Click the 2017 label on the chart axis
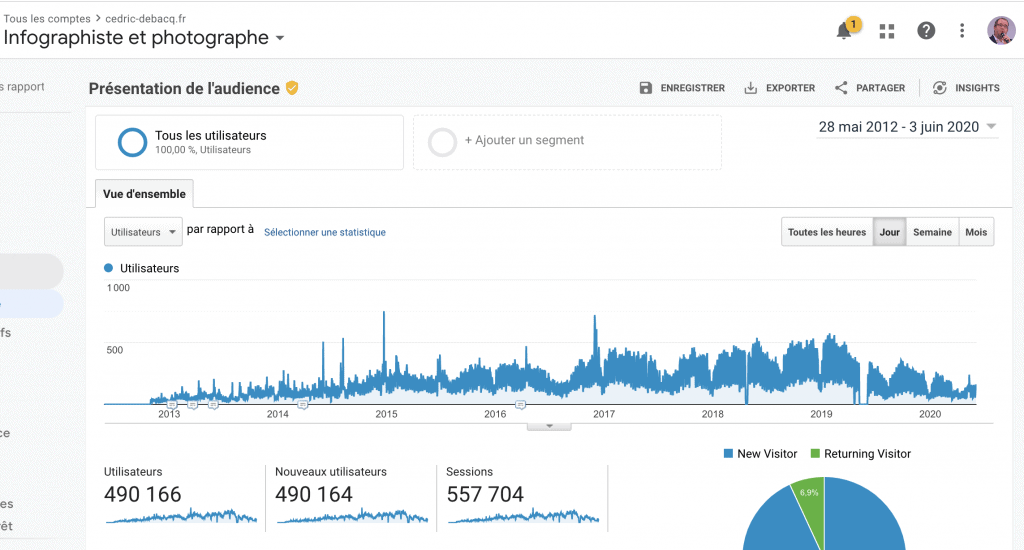This screenshot has height=550, width=1024. [603, 413]
